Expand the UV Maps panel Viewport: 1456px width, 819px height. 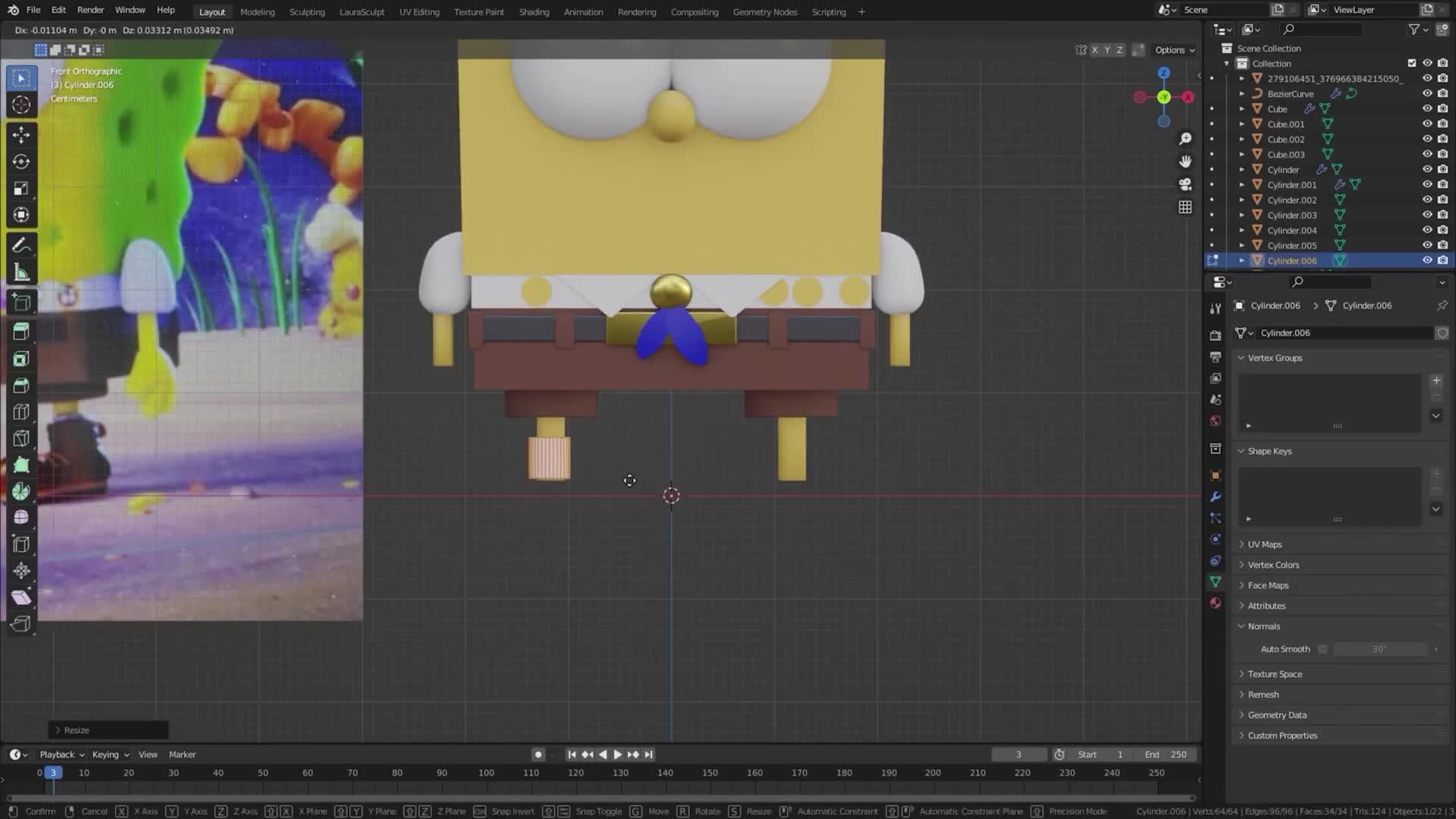pyautogui.click(x=1263, y=544)
